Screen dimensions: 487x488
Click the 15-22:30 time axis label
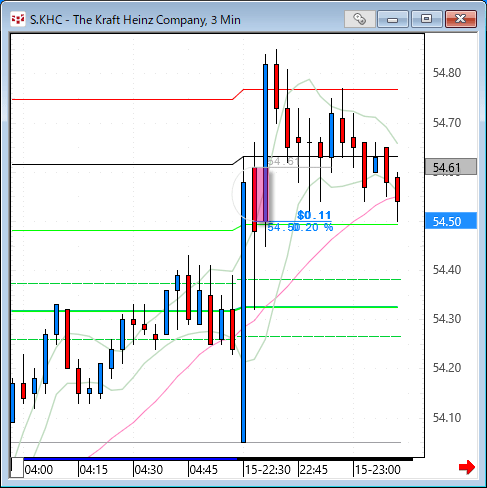pyautogui.click(x=268, y=470)
